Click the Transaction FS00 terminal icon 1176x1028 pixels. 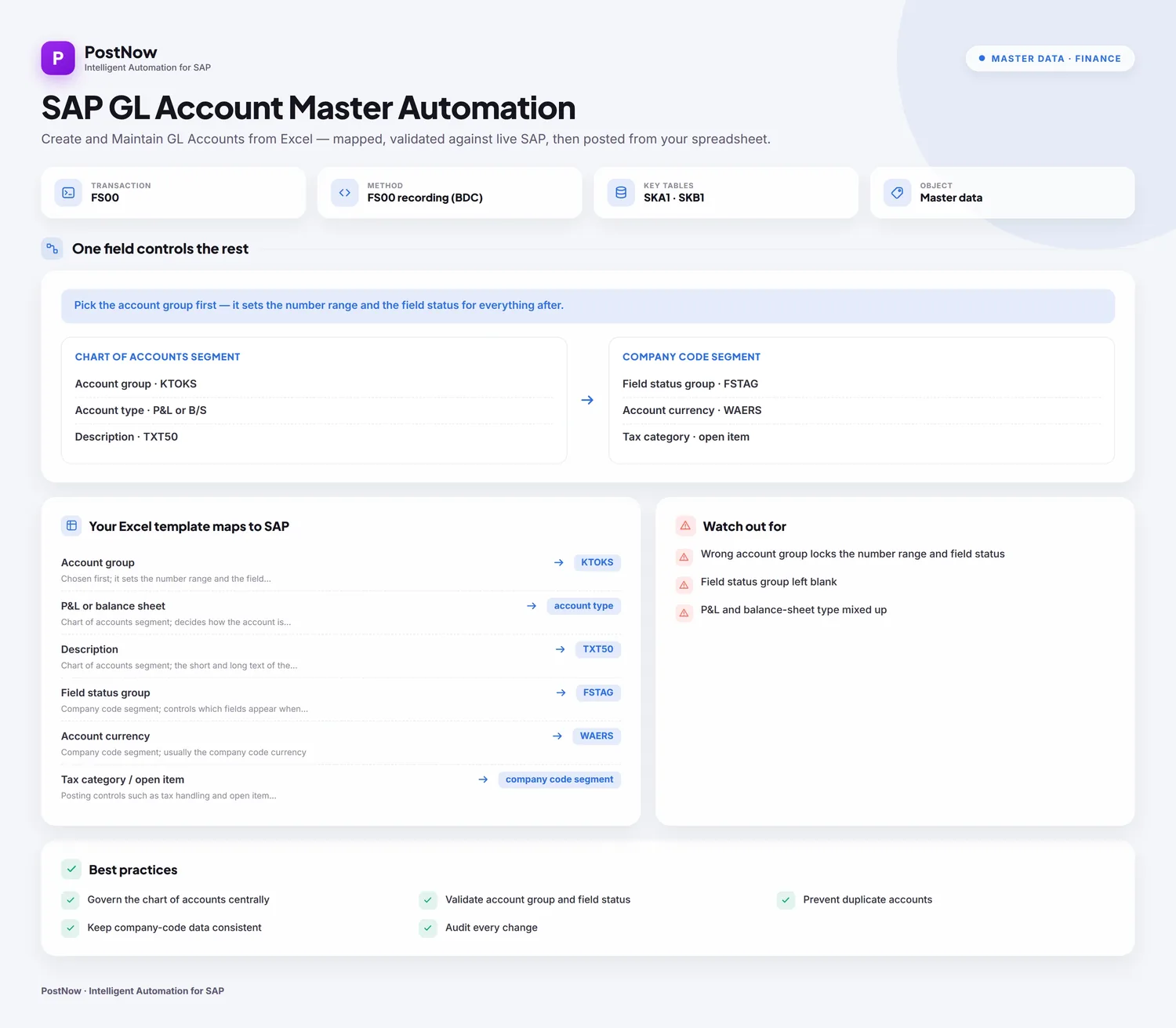[68, 192]
